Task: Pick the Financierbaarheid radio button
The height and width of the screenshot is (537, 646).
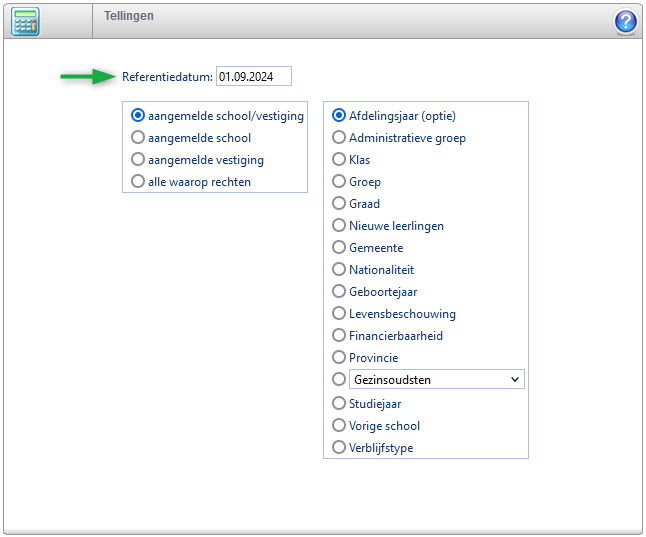Action: coord(340,336)
